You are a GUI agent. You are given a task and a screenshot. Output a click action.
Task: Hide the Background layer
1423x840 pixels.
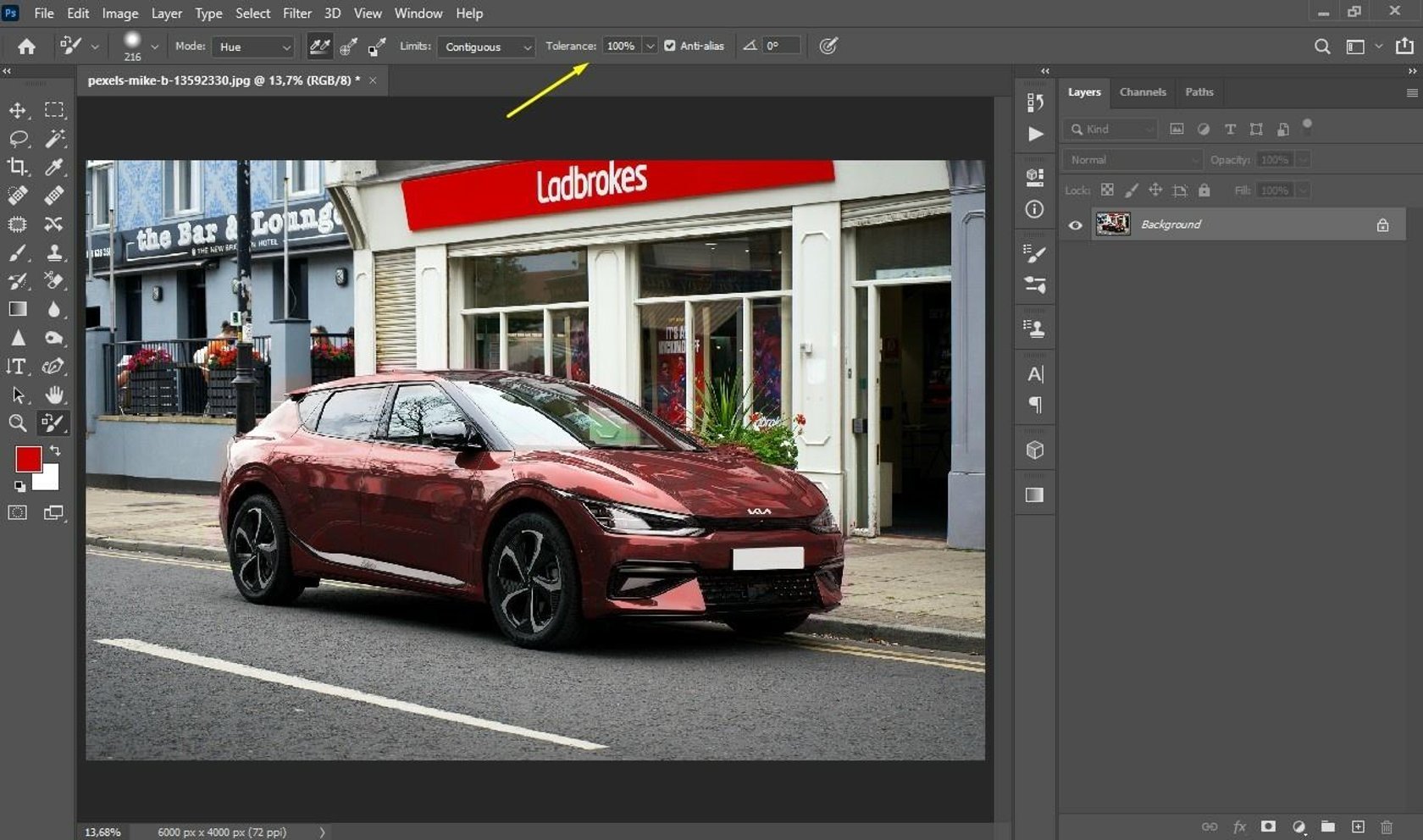1075,224
